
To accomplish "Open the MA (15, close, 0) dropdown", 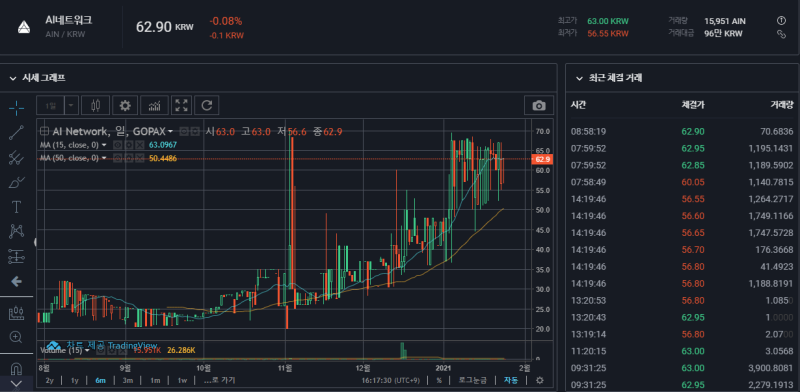I will tap(104, 145).
